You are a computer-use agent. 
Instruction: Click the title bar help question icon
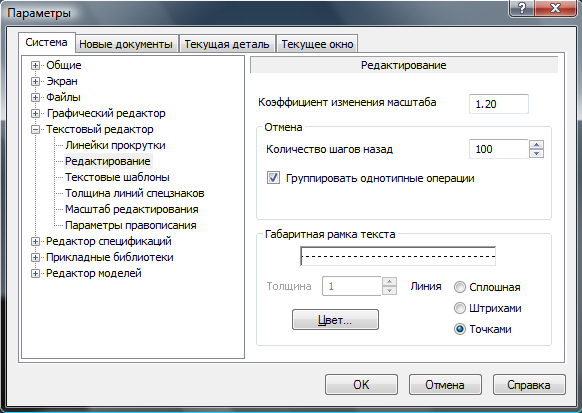[x=521, y=8]
